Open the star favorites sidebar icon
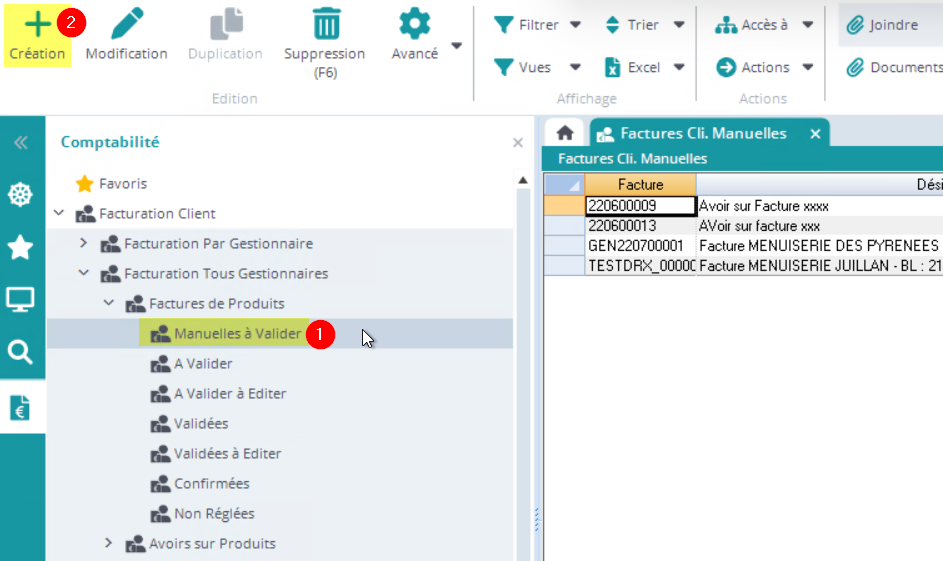Image resolution: width=943 pixels, height=561 pixels. (x=20, y=247)
